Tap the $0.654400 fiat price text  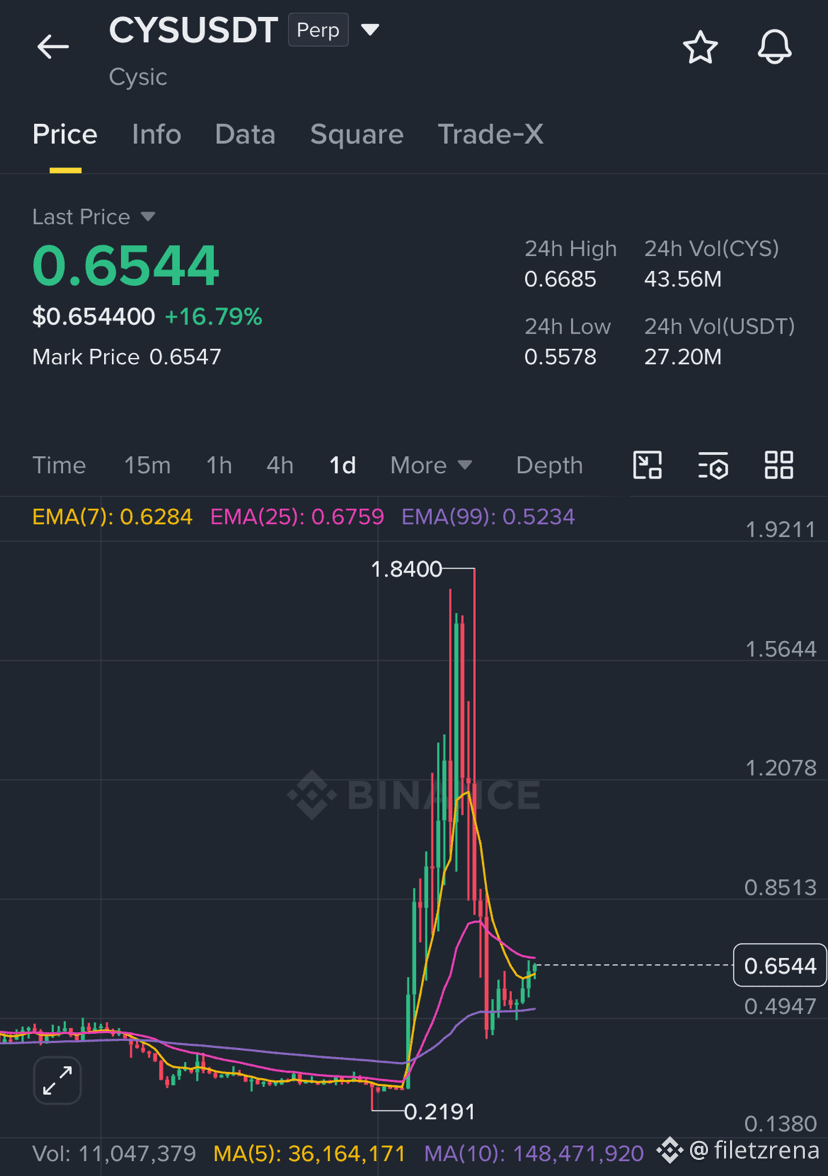(x=94, y=316)
